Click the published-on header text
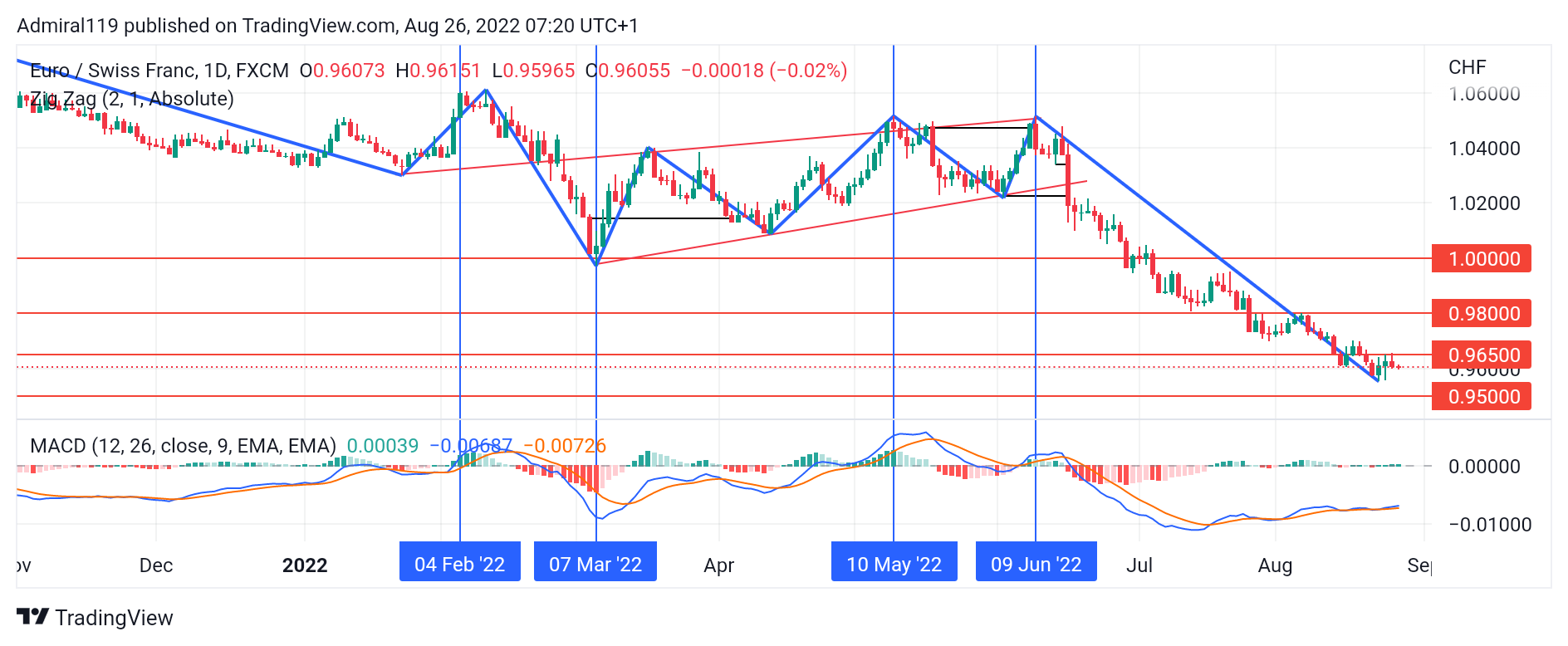 (x=328, y=26)
